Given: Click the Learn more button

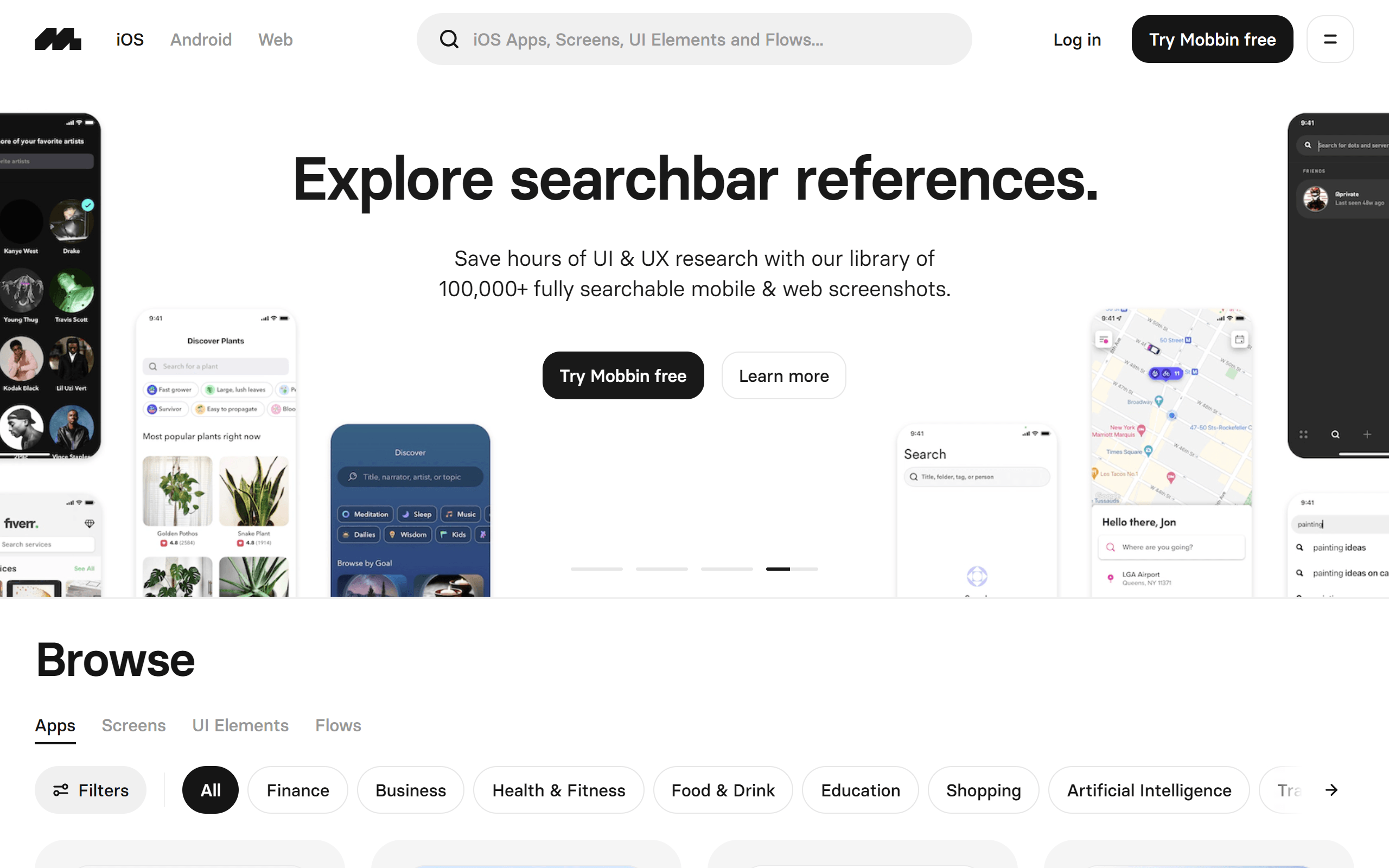Looking at the screenshot, I should 784,375.
